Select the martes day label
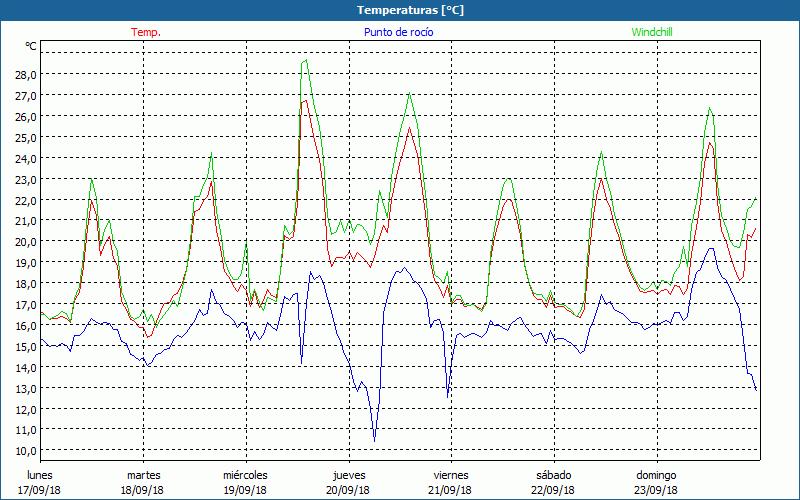Image resolution: width=800 pixels, height=500 pixels. pyautogui.click(x=143, y=474)
